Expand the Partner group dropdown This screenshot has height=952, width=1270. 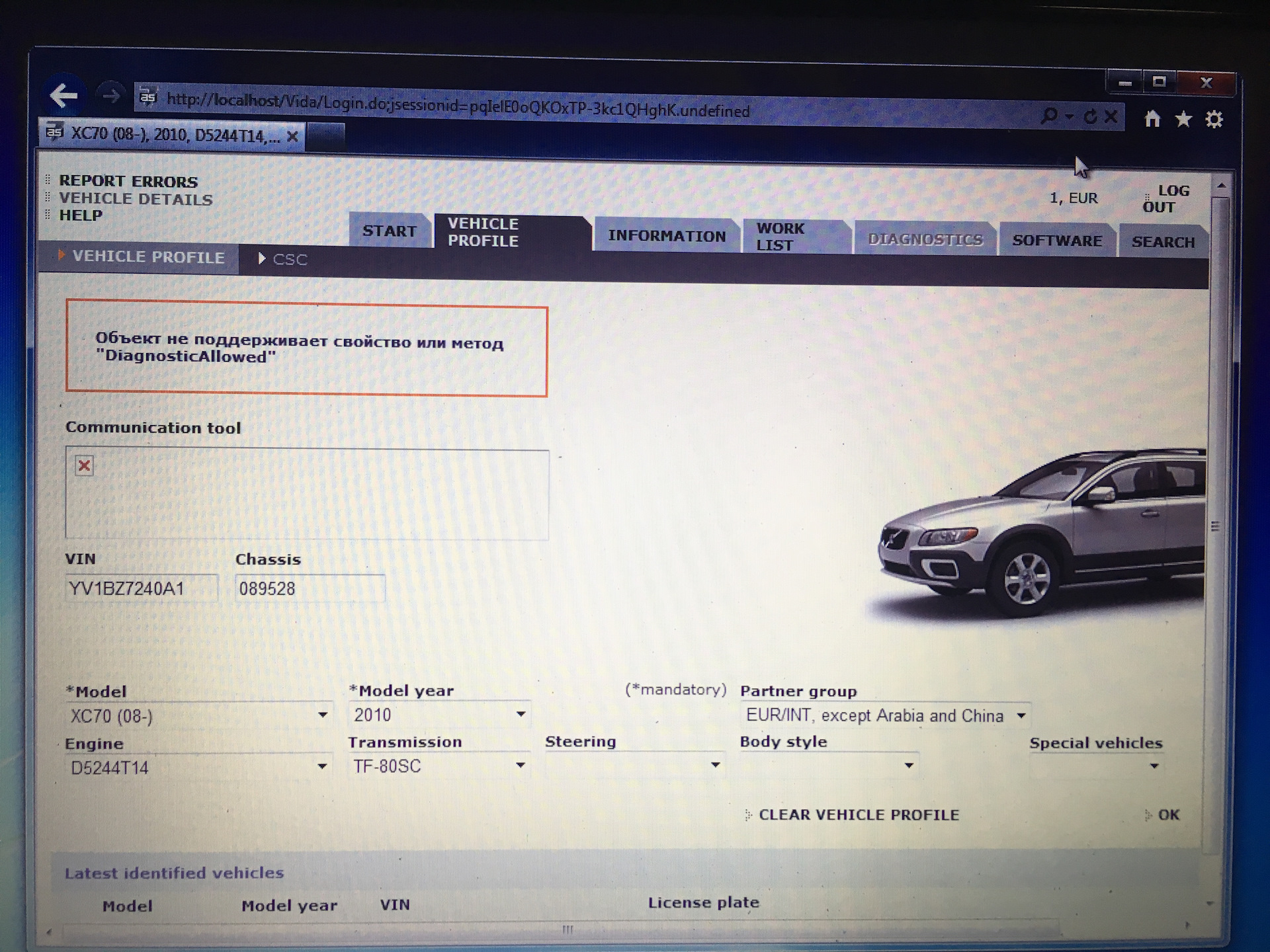(885, 715)
